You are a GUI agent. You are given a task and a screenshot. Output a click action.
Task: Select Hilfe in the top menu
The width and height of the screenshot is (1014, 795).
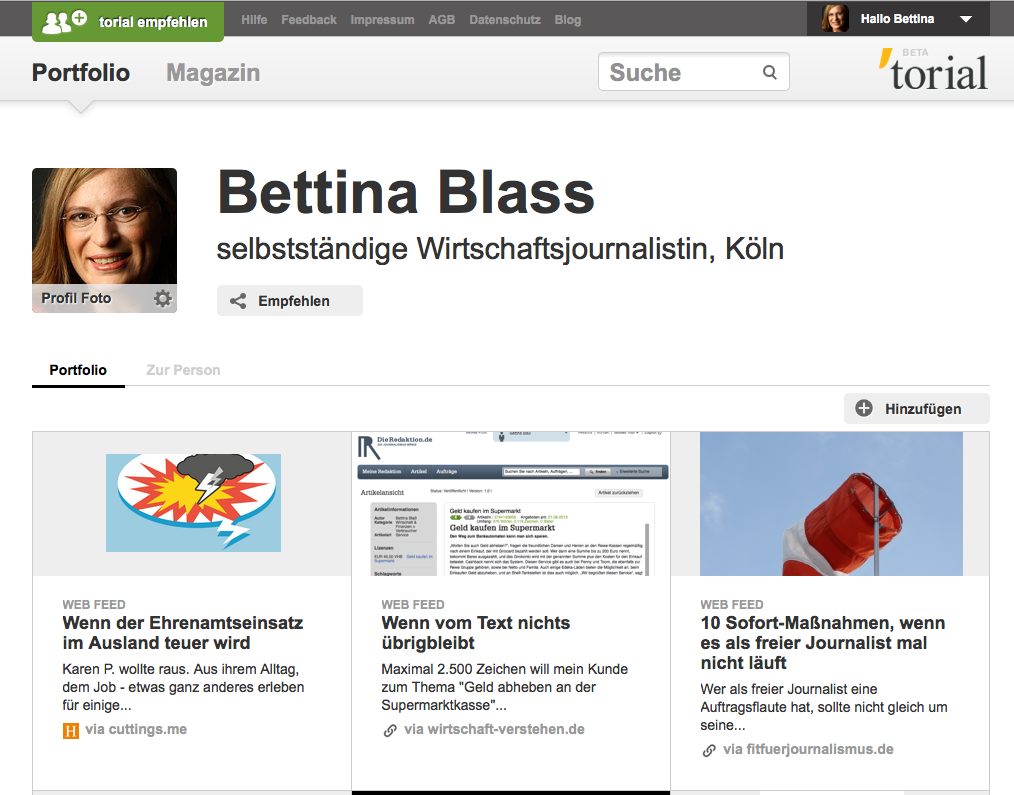pyautogui.click(x=254, y=18)
